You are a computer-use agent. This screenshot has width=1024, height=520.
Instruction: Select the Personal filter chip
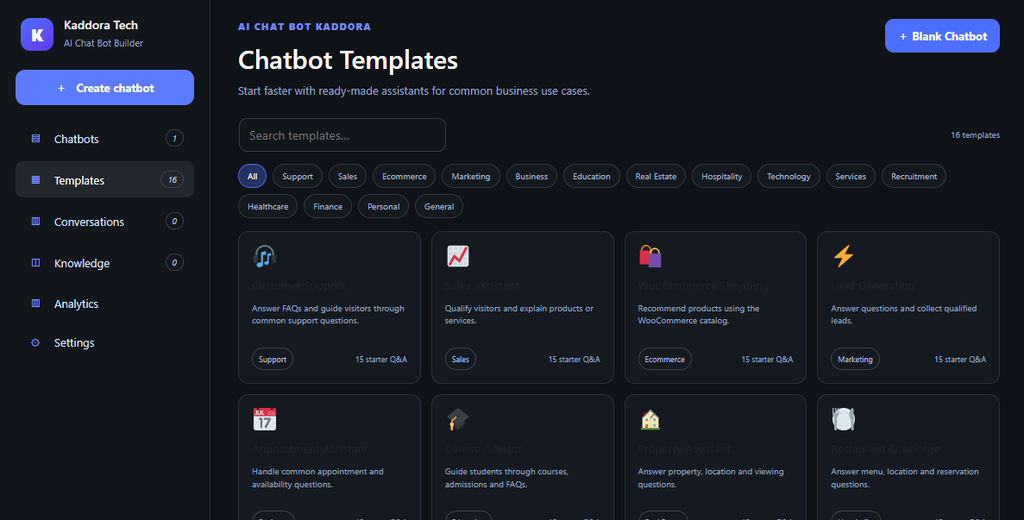tap(383, 206)
